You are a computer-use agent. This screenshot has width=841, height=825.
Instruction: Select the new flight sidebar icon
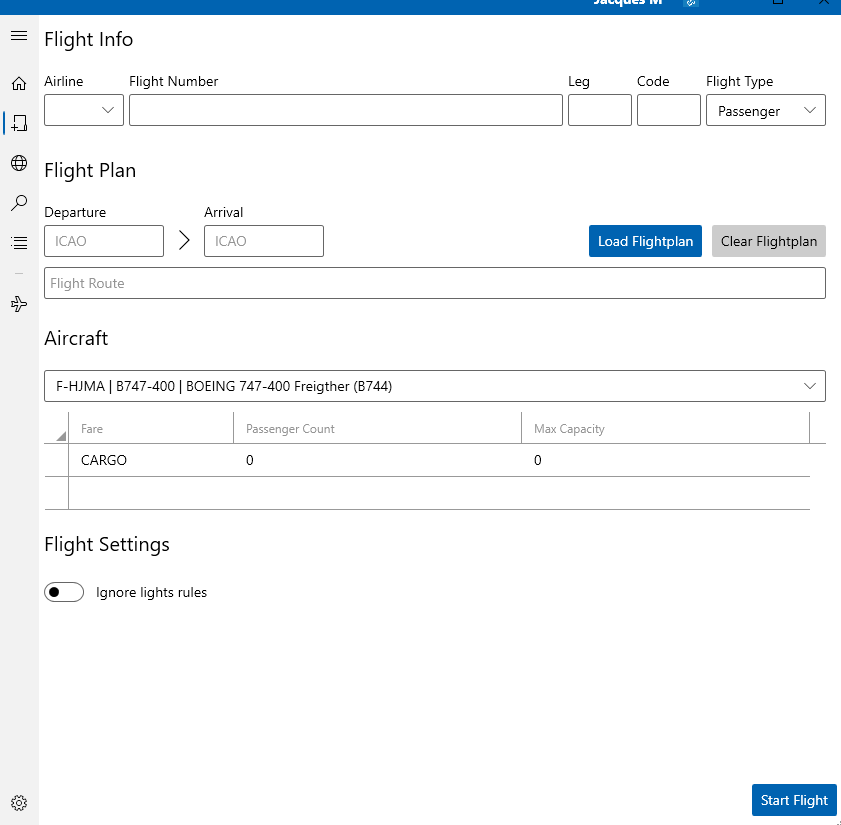point(19,123)
